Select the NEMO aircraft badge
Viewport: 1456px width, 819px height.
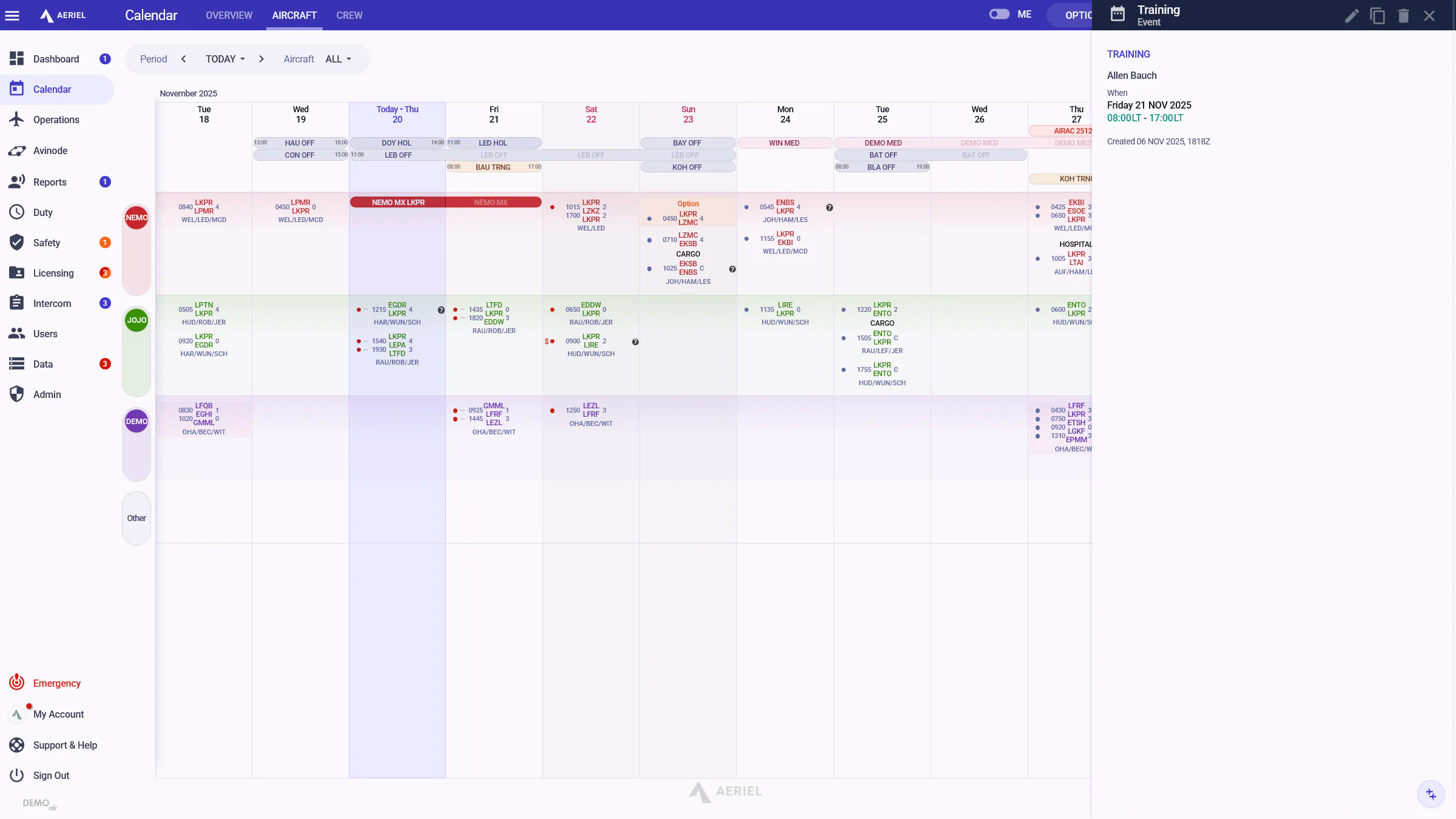(x=136, y=218)
